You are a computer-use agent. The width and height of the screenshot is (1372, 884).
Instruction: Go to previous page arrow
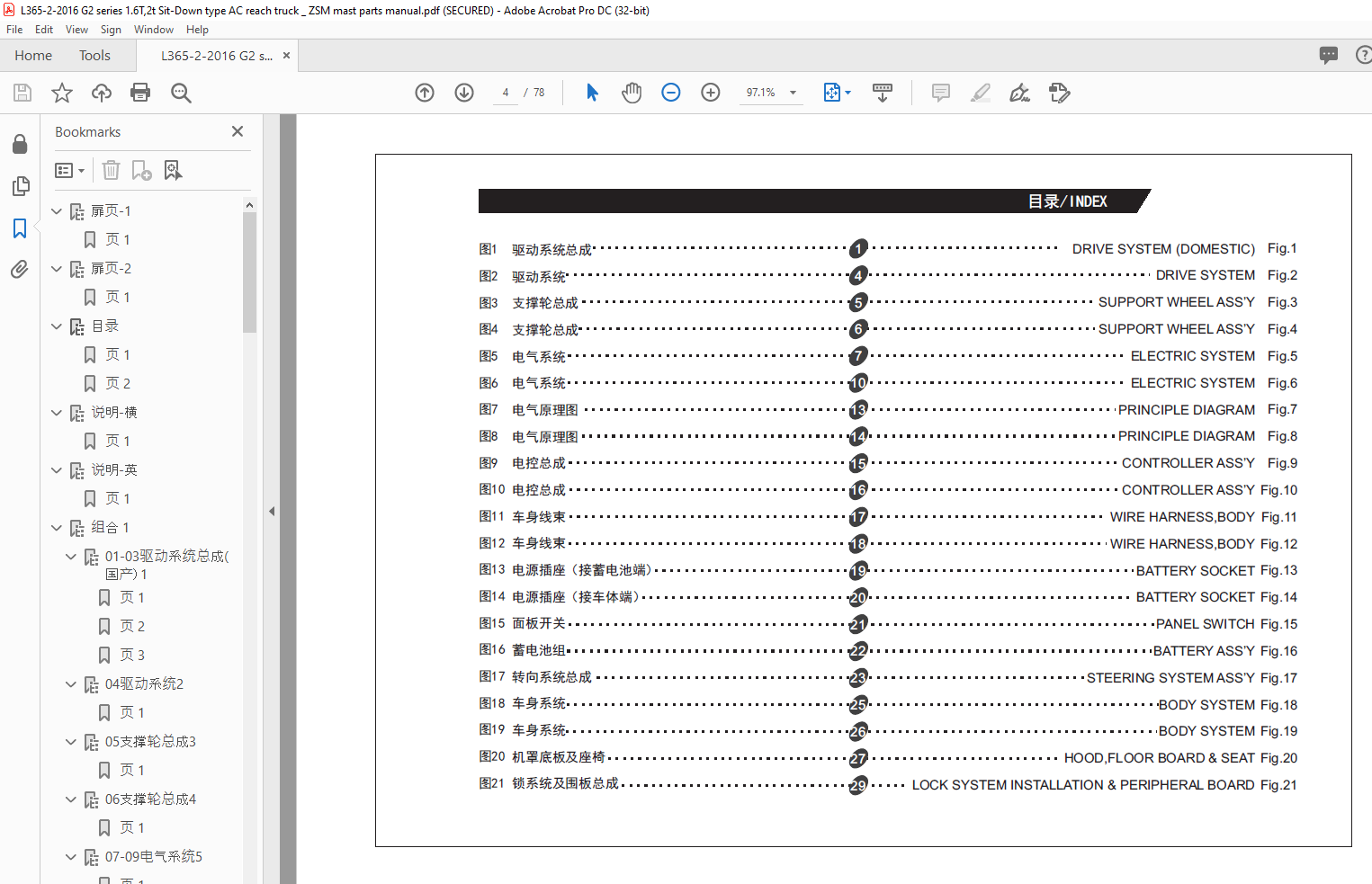click(425, 93)
